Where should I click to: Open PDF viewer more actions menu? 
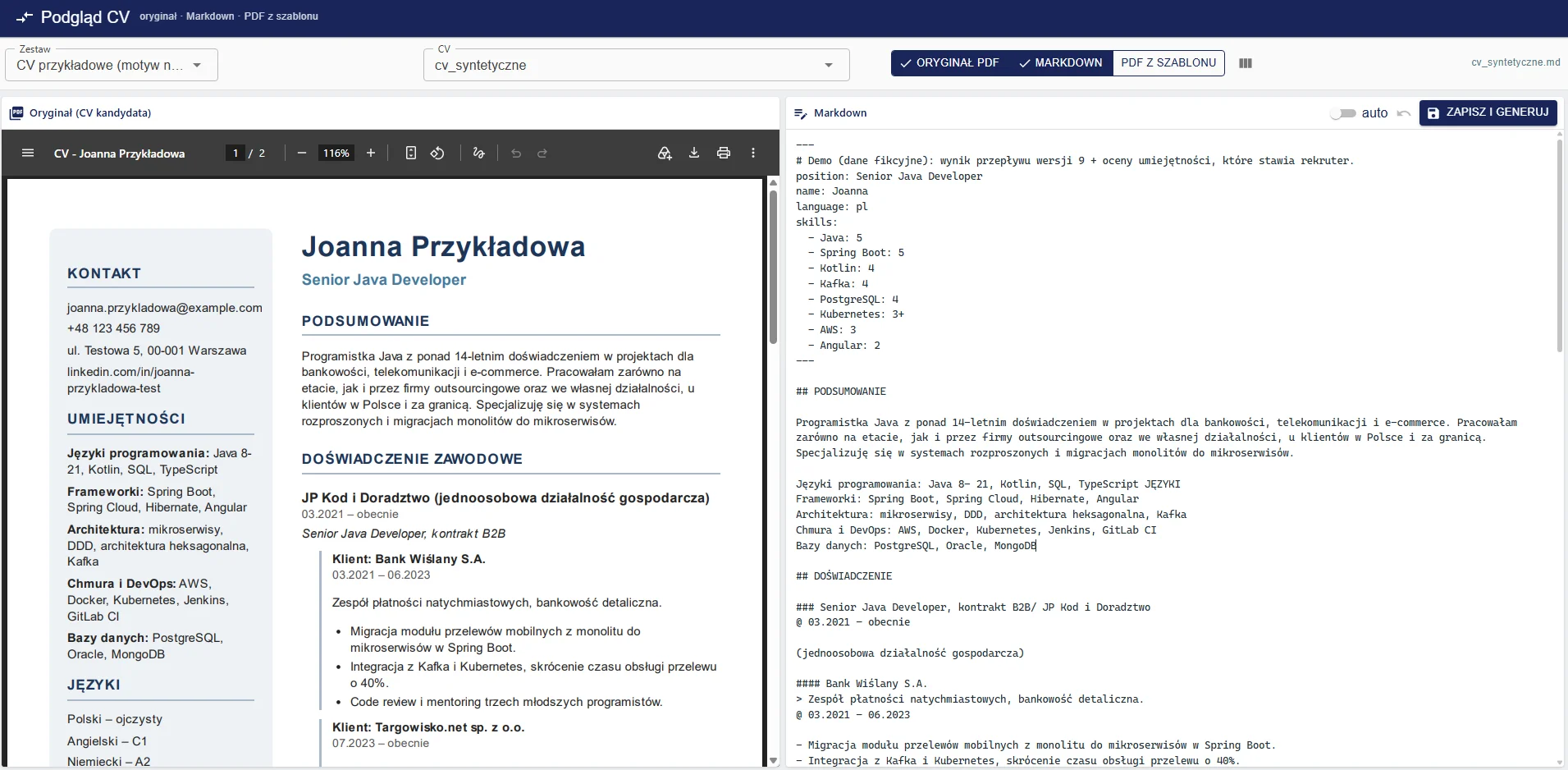753,154
